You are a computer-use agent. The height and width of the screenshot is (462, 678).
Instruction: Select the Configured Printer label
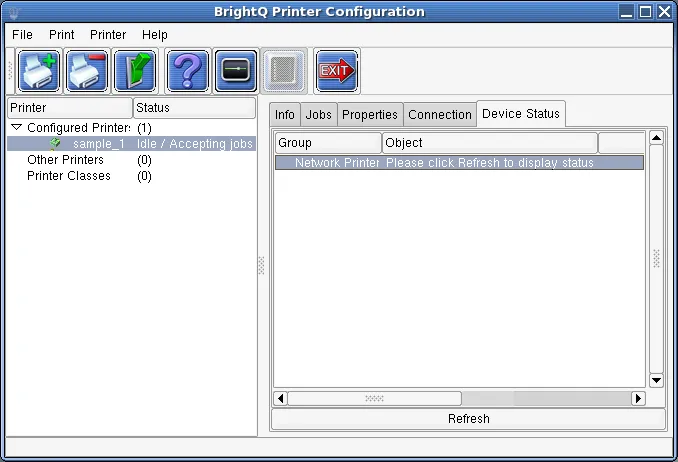point(79,128)
